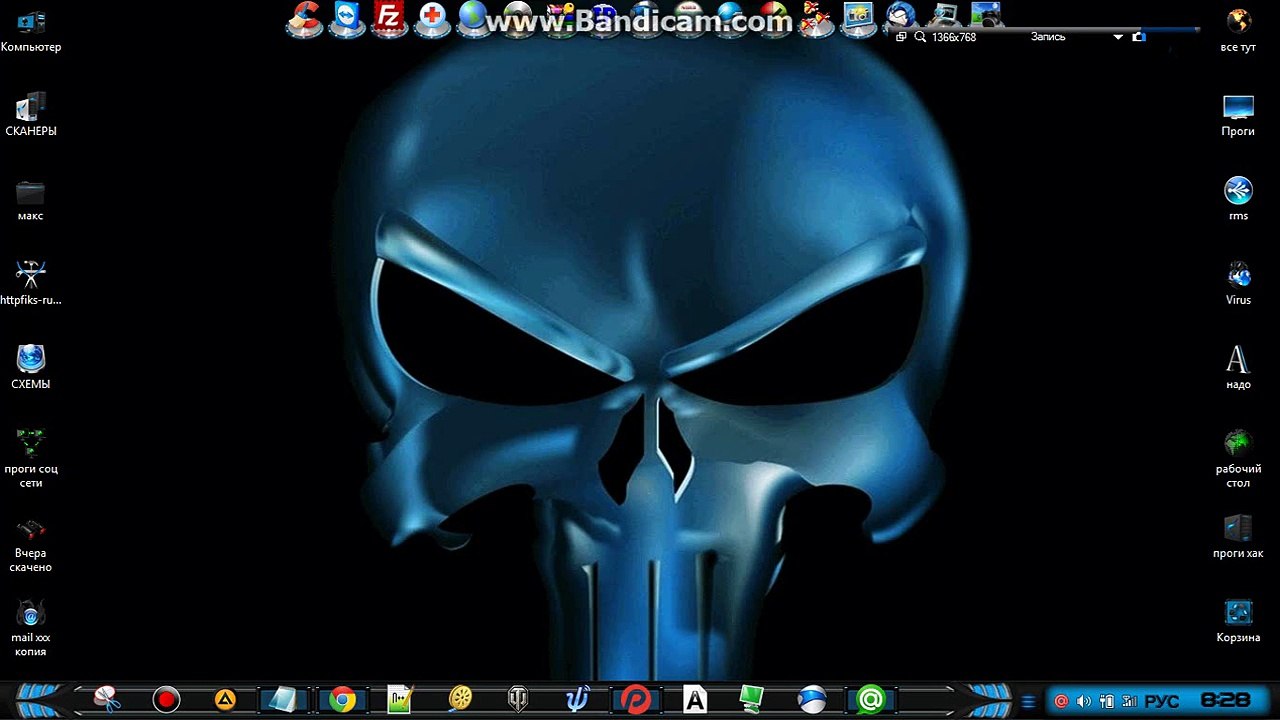Click the blue psi-shaped taskbar icon

coord(577,698)
